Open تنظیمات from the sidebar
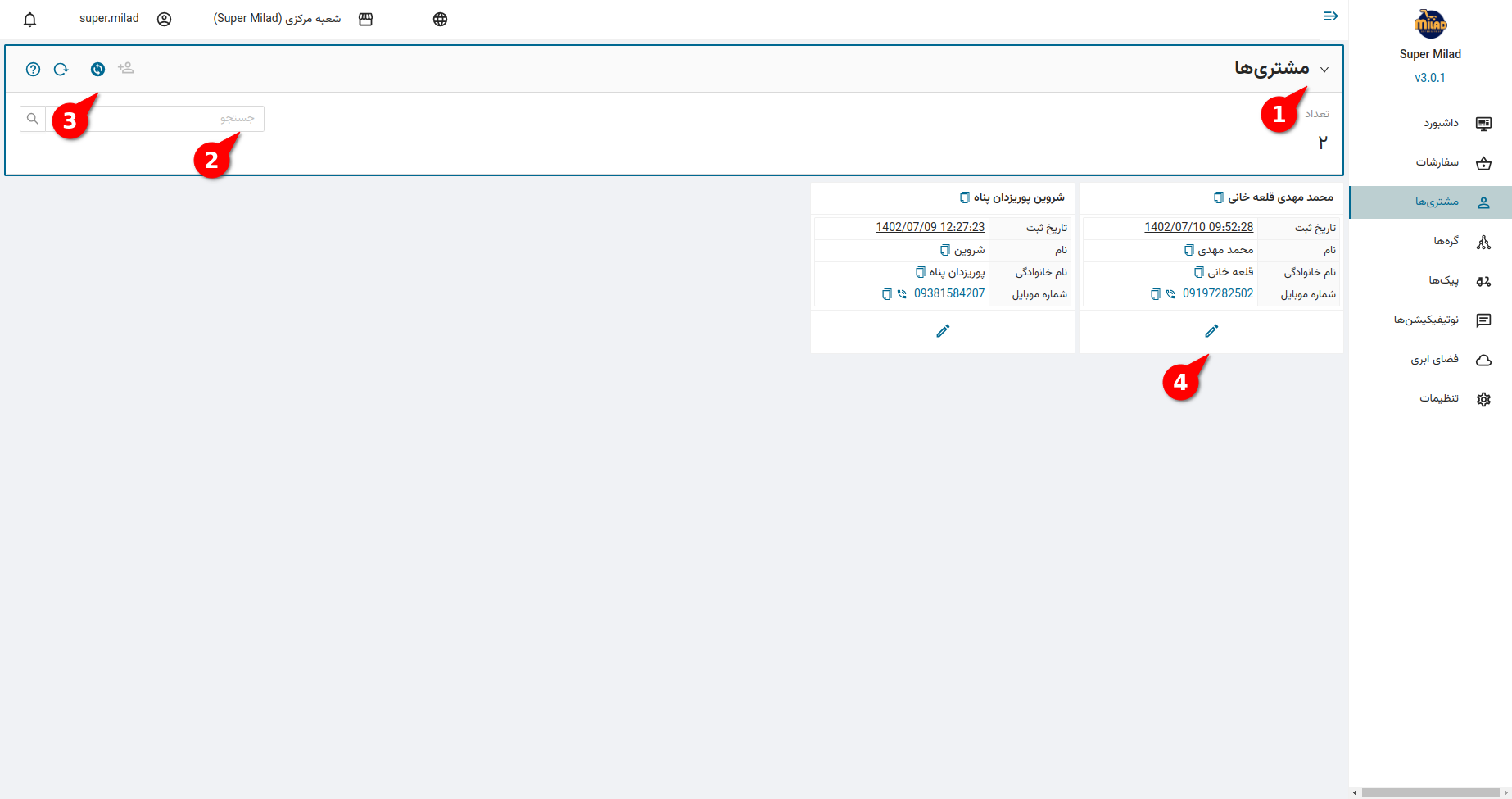Viewport: 1512px width, 799px height. [x=1439, y=398]
